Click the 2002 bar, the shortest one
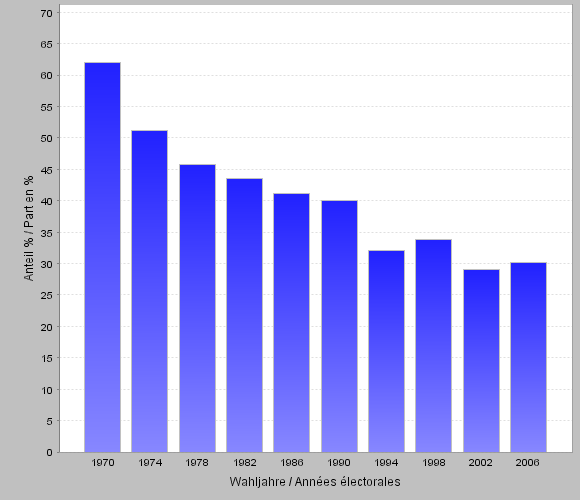580x500 pixels. (481, 361)
